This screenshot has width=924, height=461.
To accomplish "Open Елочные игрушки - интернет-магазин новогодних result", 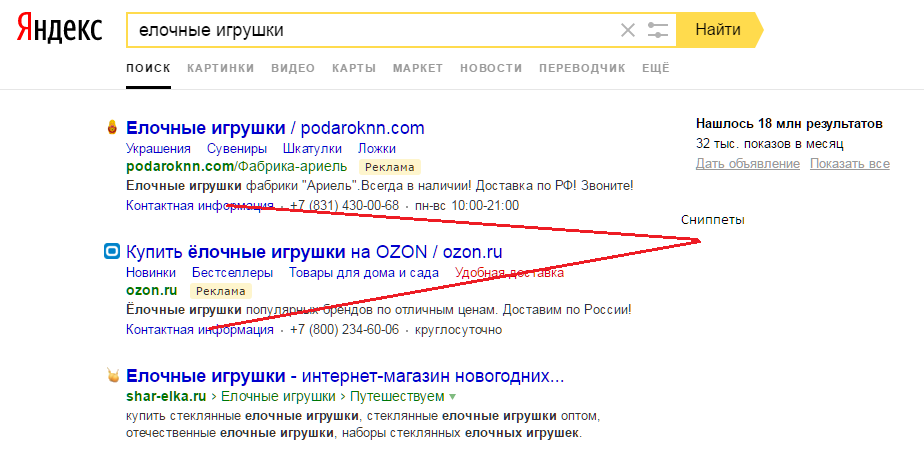I will [345, 376].
